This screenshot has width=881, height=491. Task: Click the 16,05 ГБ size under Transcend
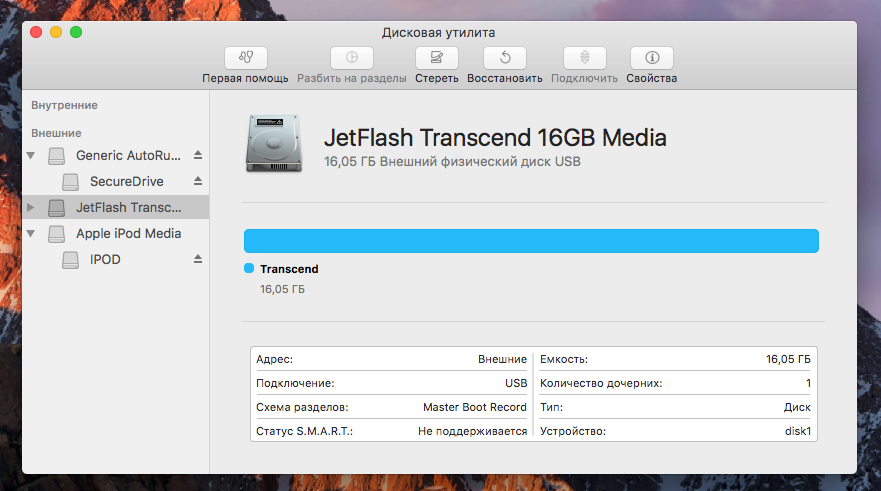[282, 289]
